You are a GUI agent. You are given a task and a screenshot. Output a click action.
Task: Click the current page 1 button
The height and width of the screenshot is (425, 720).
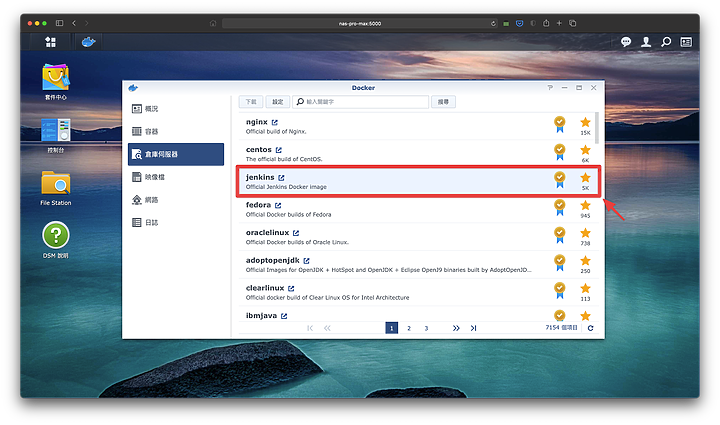click(x=392, y=328)
